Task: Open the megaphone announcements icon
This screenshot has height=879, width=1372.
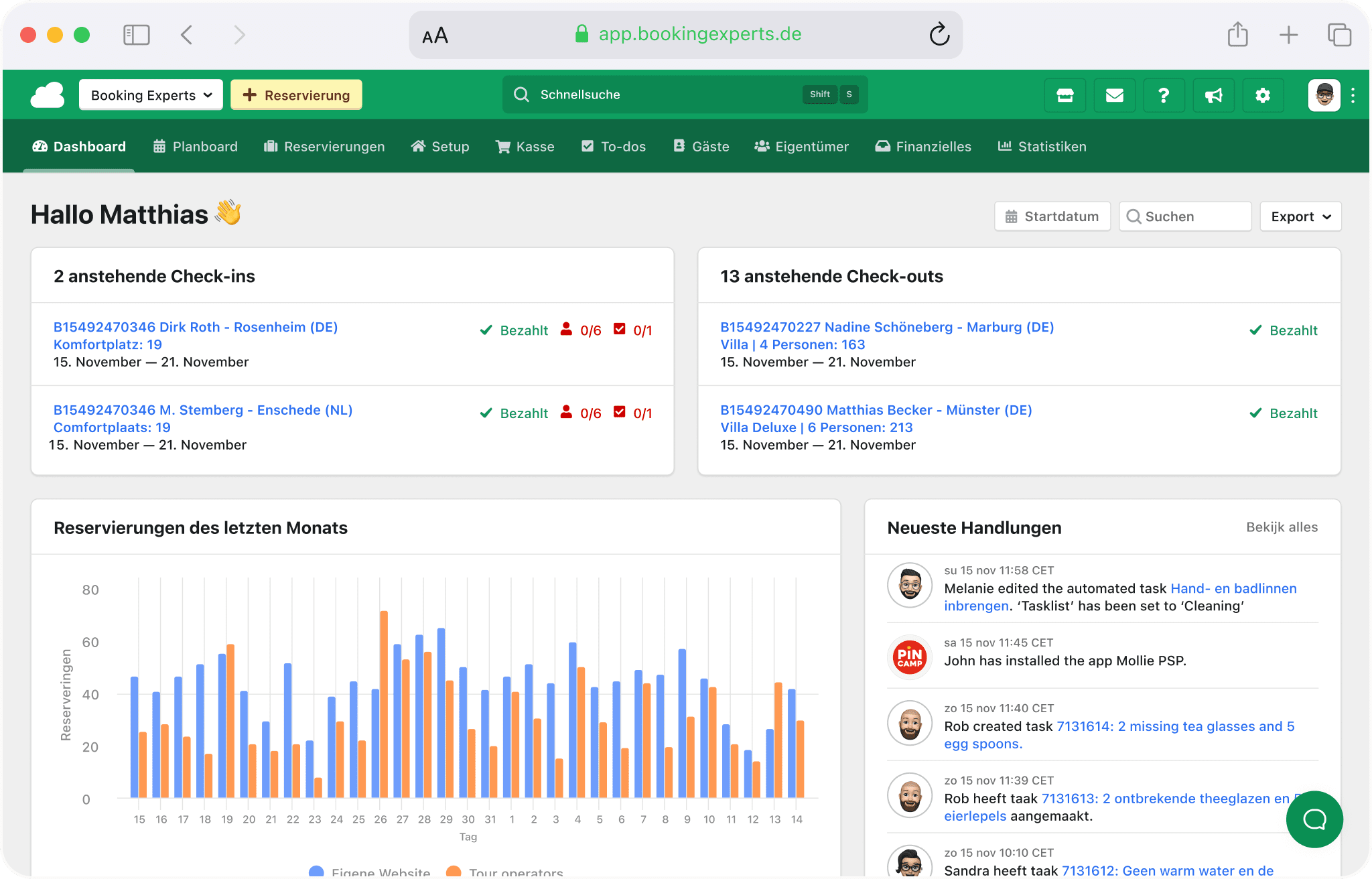Action: [x=1213, y=95]
